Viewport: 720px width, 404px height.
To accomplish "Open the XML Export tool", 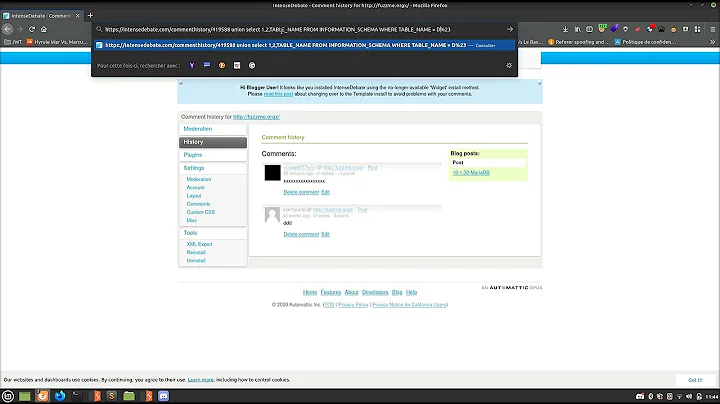I will point(199,244).
